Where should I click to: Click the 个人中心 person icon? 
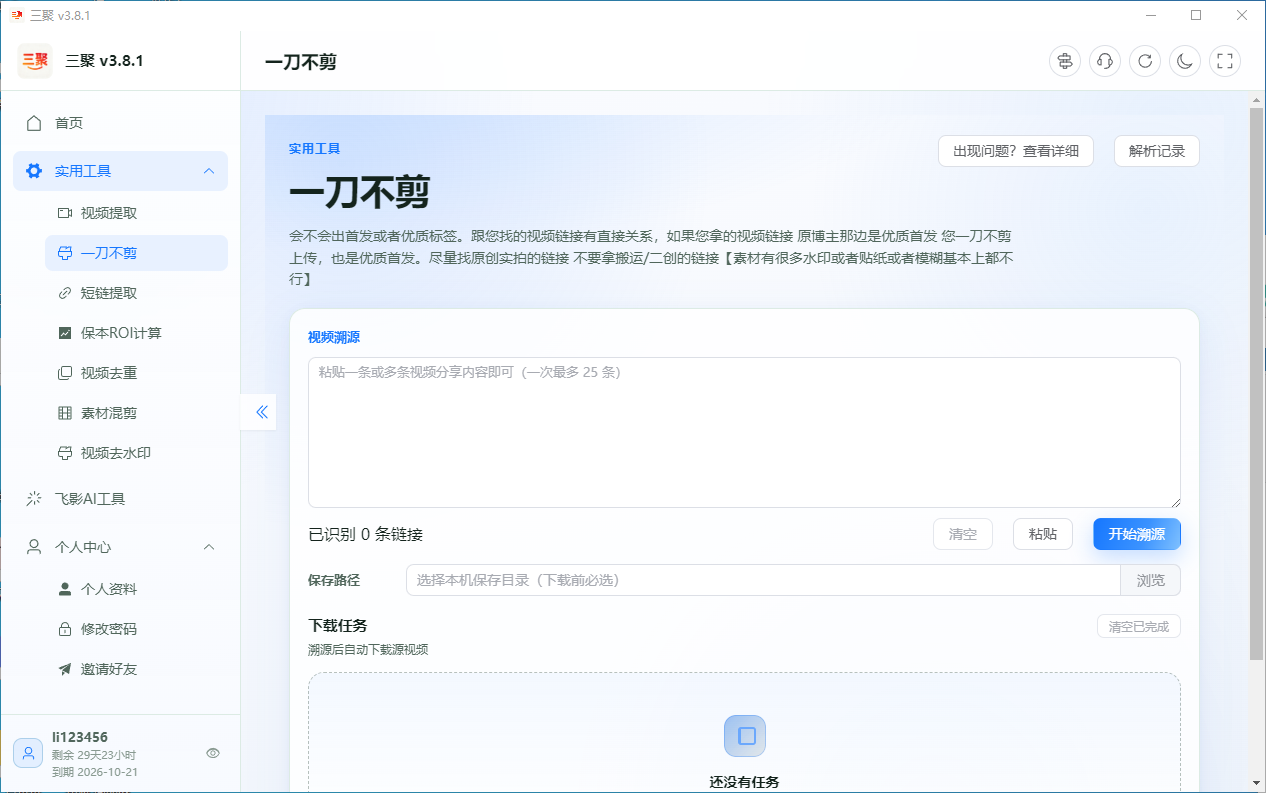(x=34, y=547)
